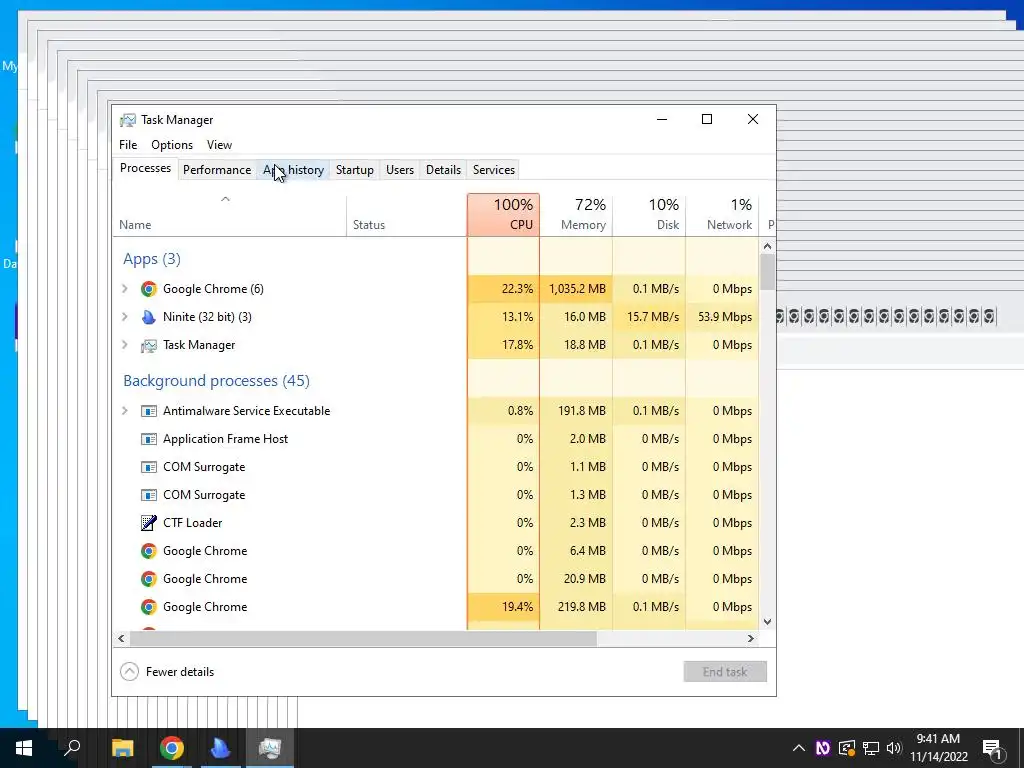This screenshot has height=768, width=1024.
Task: Collapse to Fewer details view
Action: tap(167, 671)
